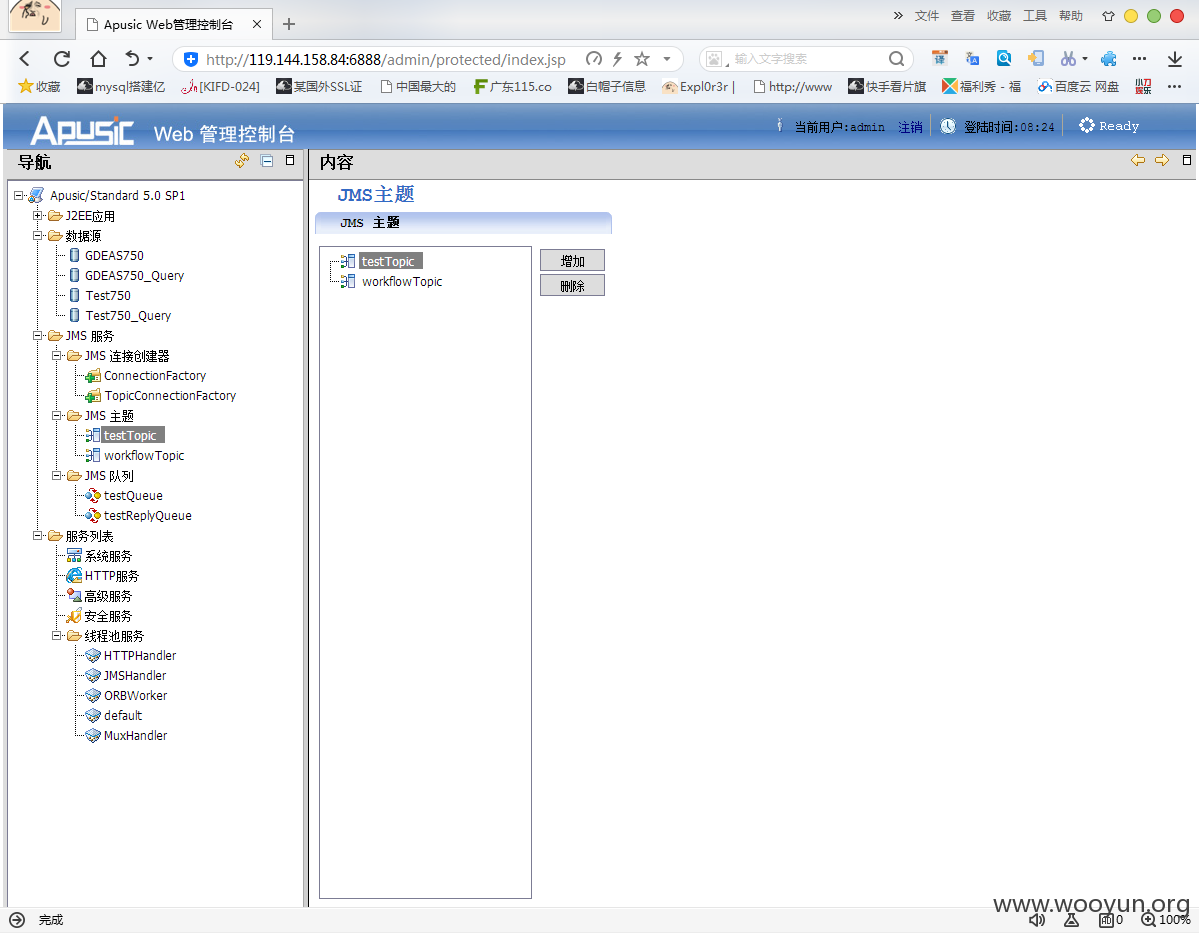
Task: Collapse the Apusic/Standard 5.0 SP1 root
Action: [18, 196]
